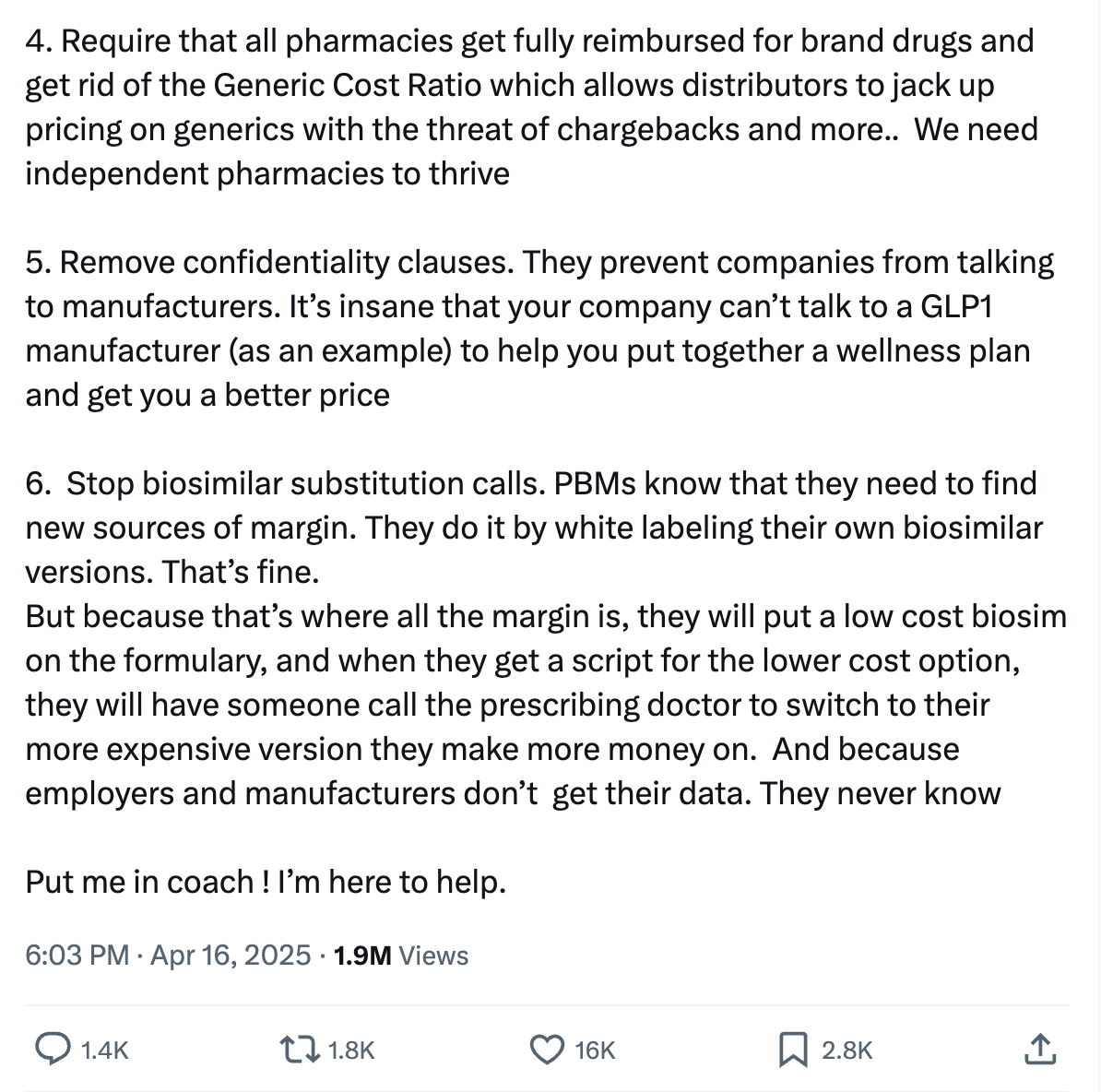Click the point 4 paragraph about pharmacies reimbursement
The image size is (1101, 1092).
(x=531, y=107)
